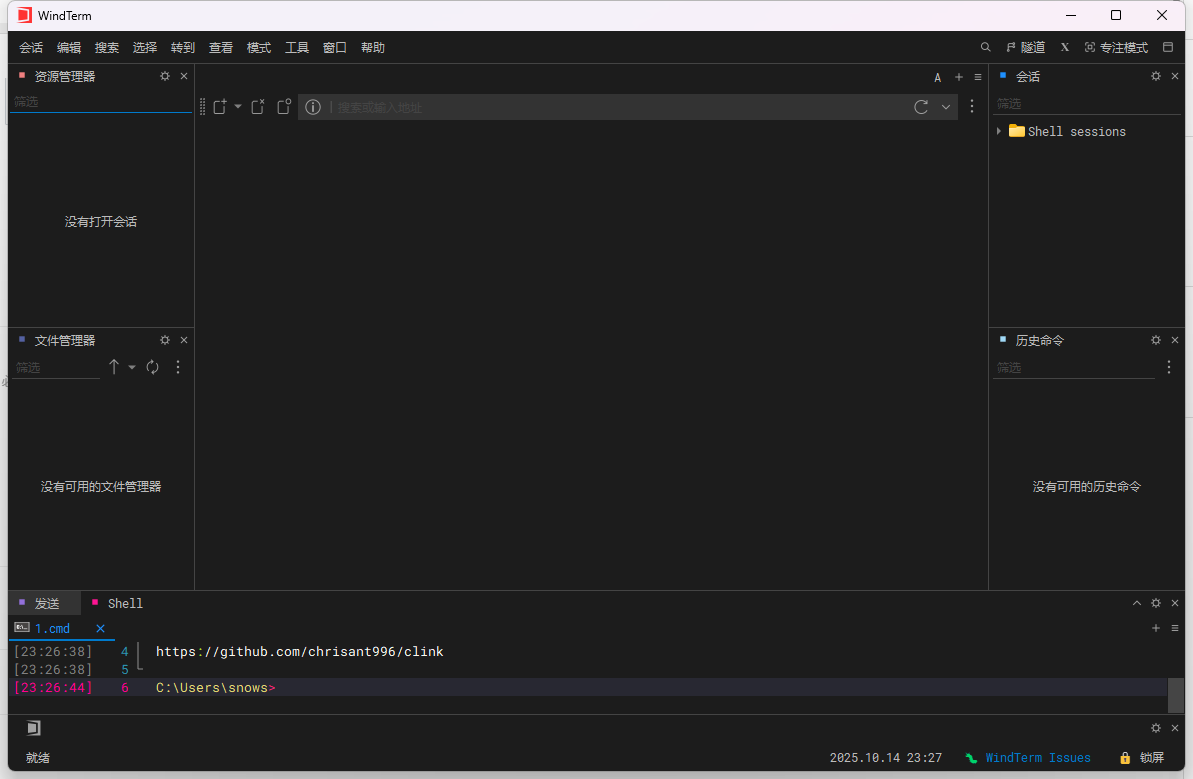Click the new session icon in address toolbar
The width and height of the screenshot is (1193, 779).
pyautogui.click(x=221, y=107)
